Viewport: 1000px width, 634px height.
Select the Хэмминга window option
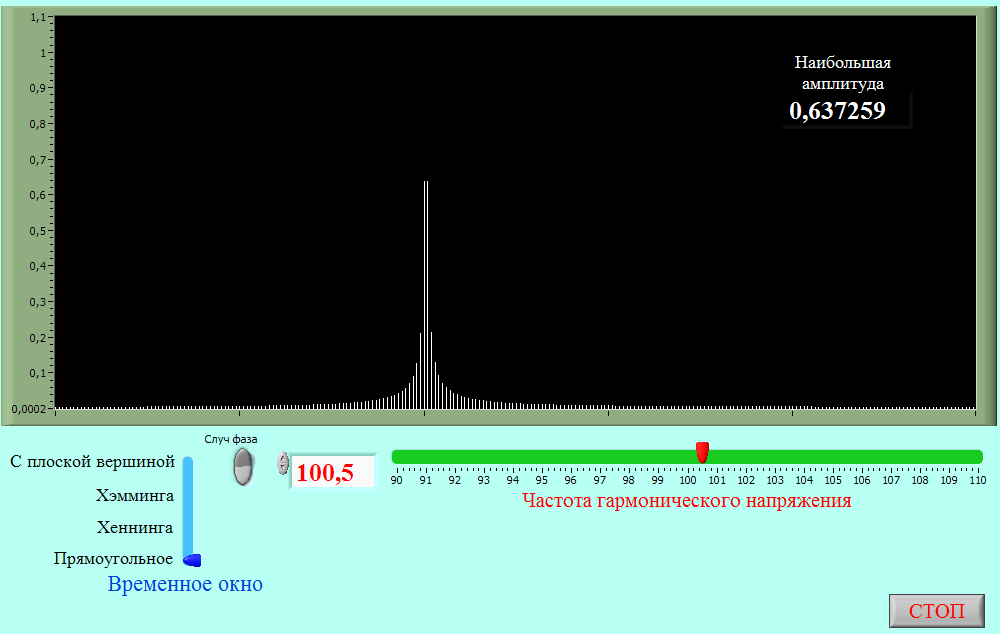coord(135,496)
